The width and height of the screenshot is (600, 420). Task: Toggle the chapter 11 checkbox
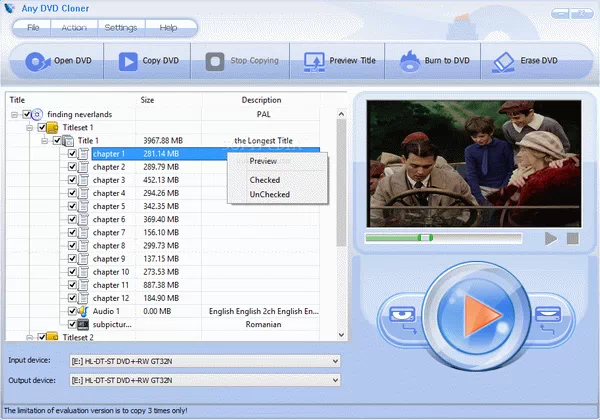(x=72, y=285)
